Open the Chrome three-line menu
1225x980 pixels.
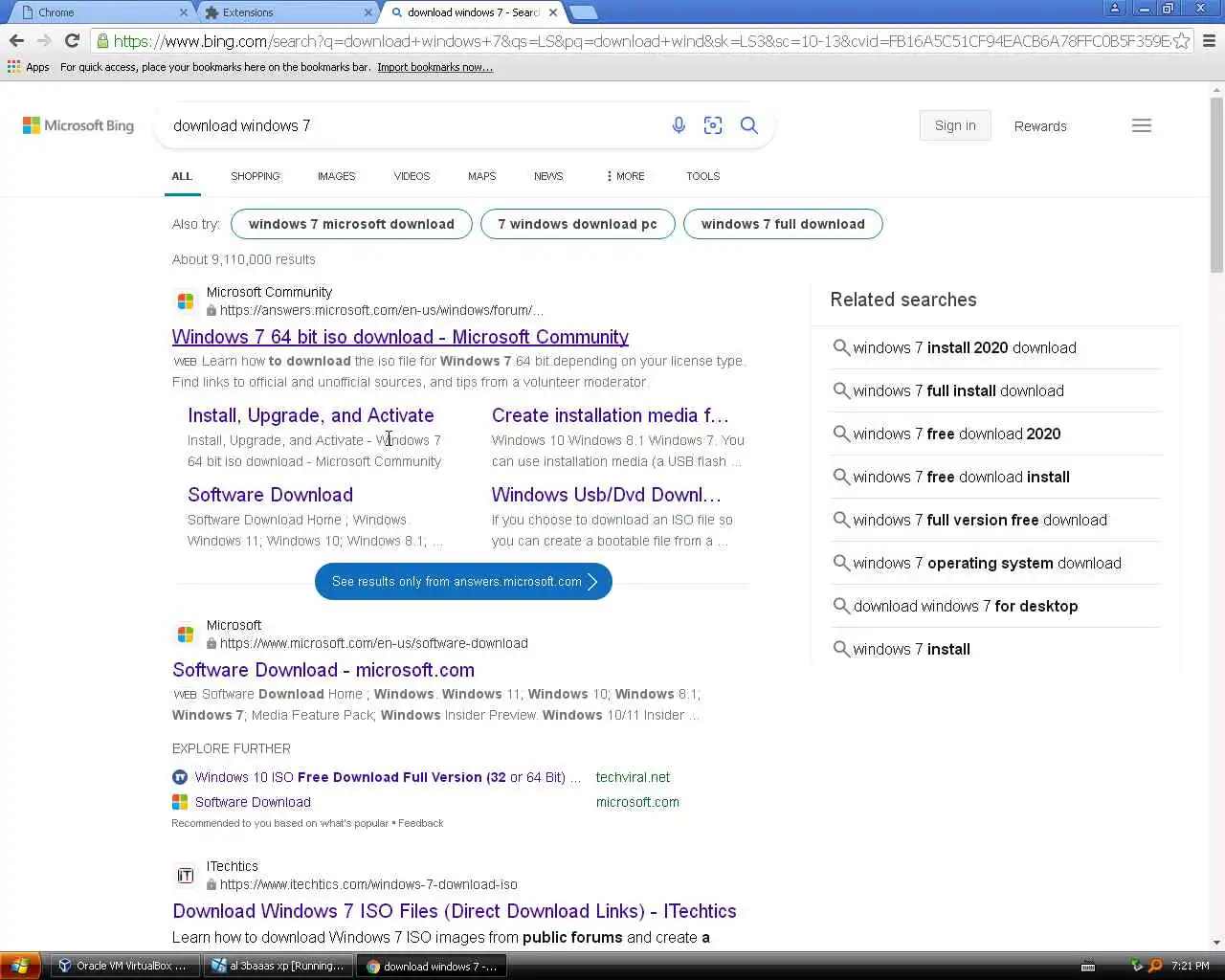click(x=1209, y=41)
